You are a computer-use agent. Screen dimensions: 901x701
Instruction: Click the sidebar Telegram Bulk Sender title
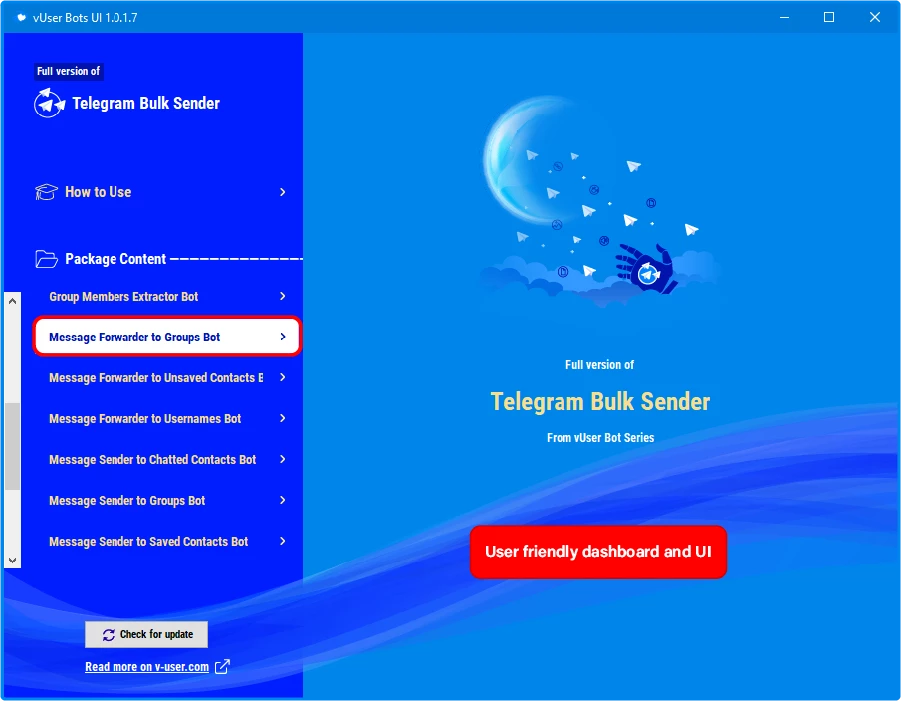click(x=146, y=103)
